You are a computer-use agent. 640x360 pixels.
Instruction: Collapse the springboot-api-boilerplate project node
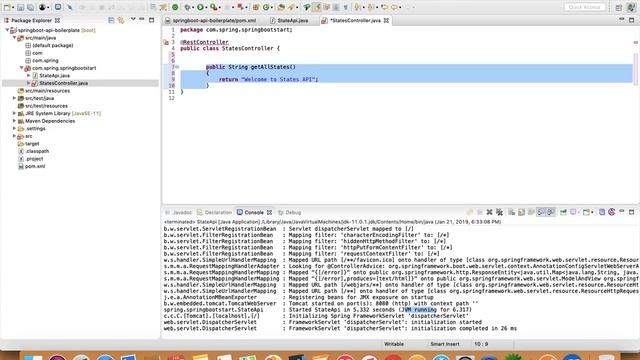pos(7,30)
